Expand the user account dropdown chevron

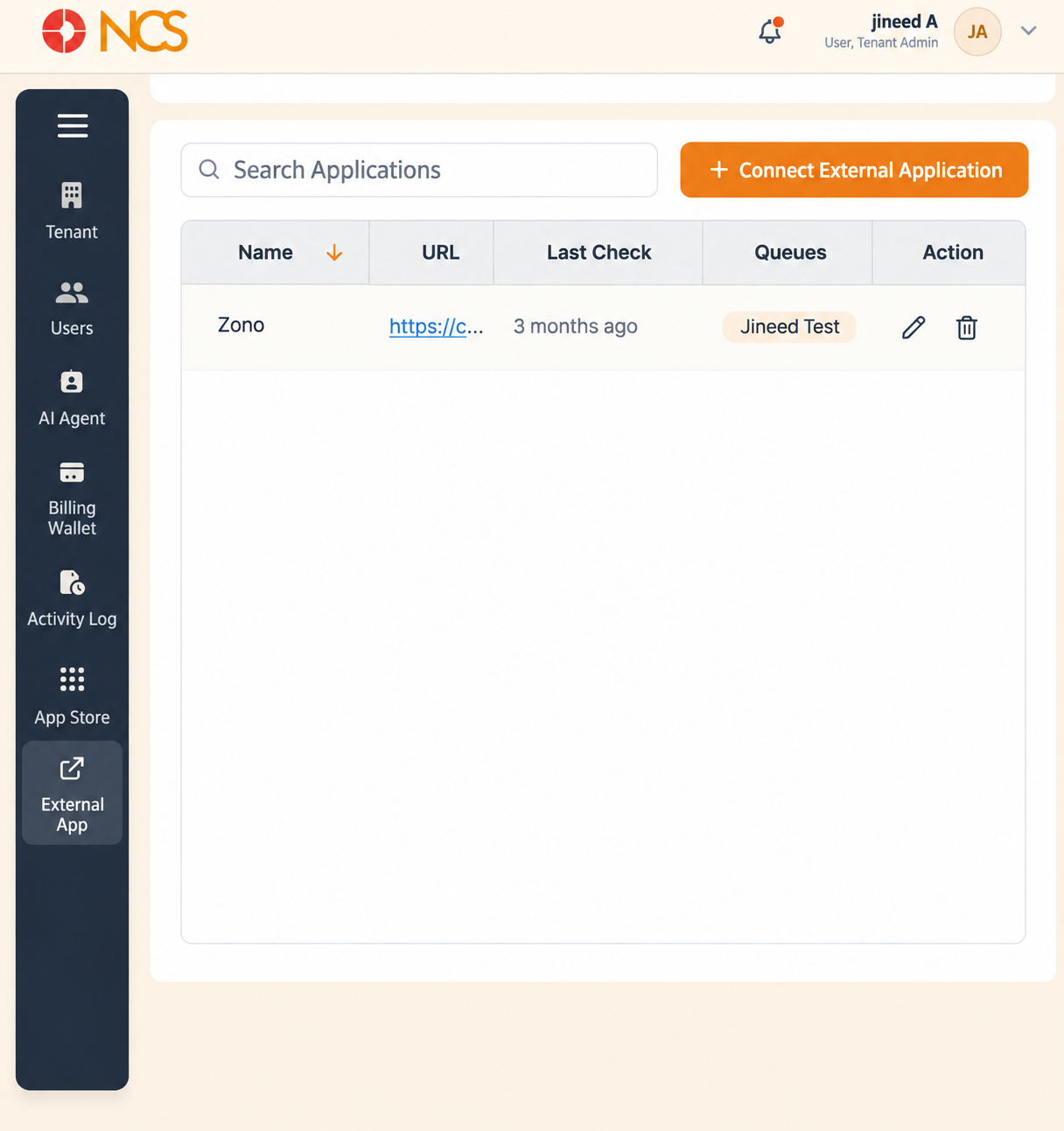[x=1029, y=31]
